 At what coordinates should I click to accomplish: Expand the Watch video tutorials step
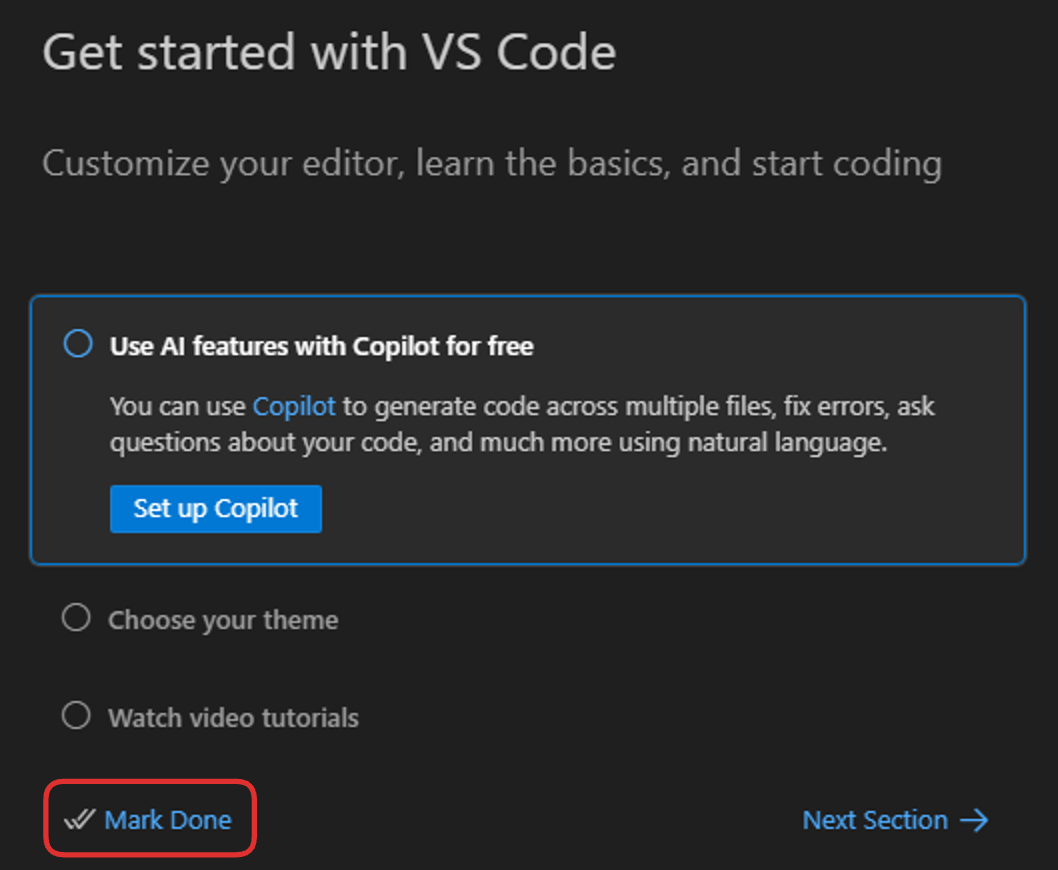pyautogui.click(x=233, y=717)
